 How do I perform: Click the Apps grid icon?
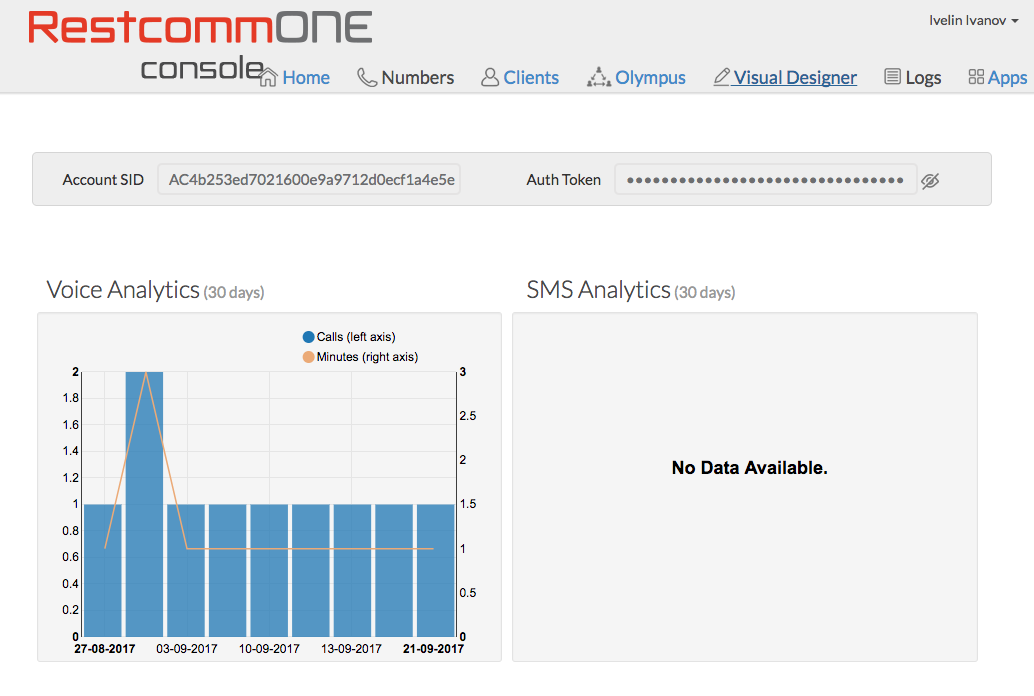pyautogui.click(x=976, y=77)
